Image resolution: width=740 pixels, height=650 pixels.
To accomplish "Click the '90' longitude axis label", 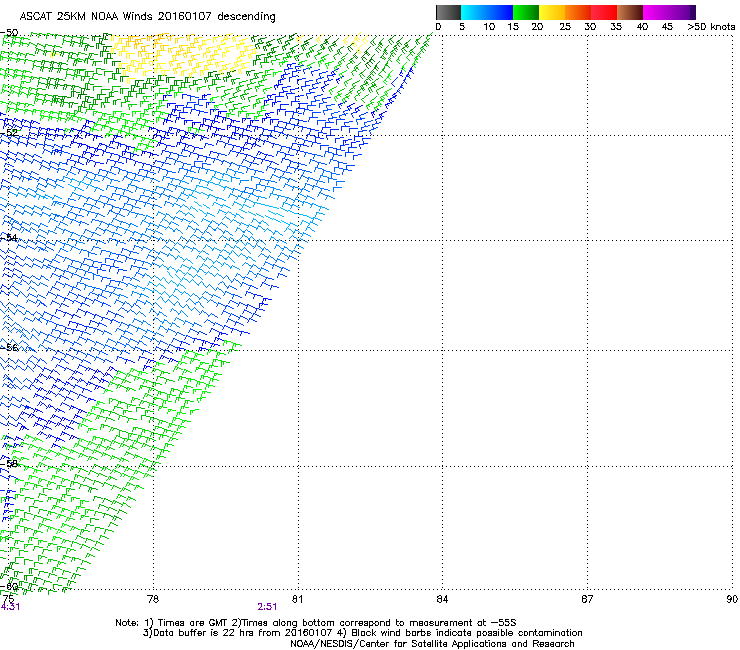I will (x=732, y=599).
